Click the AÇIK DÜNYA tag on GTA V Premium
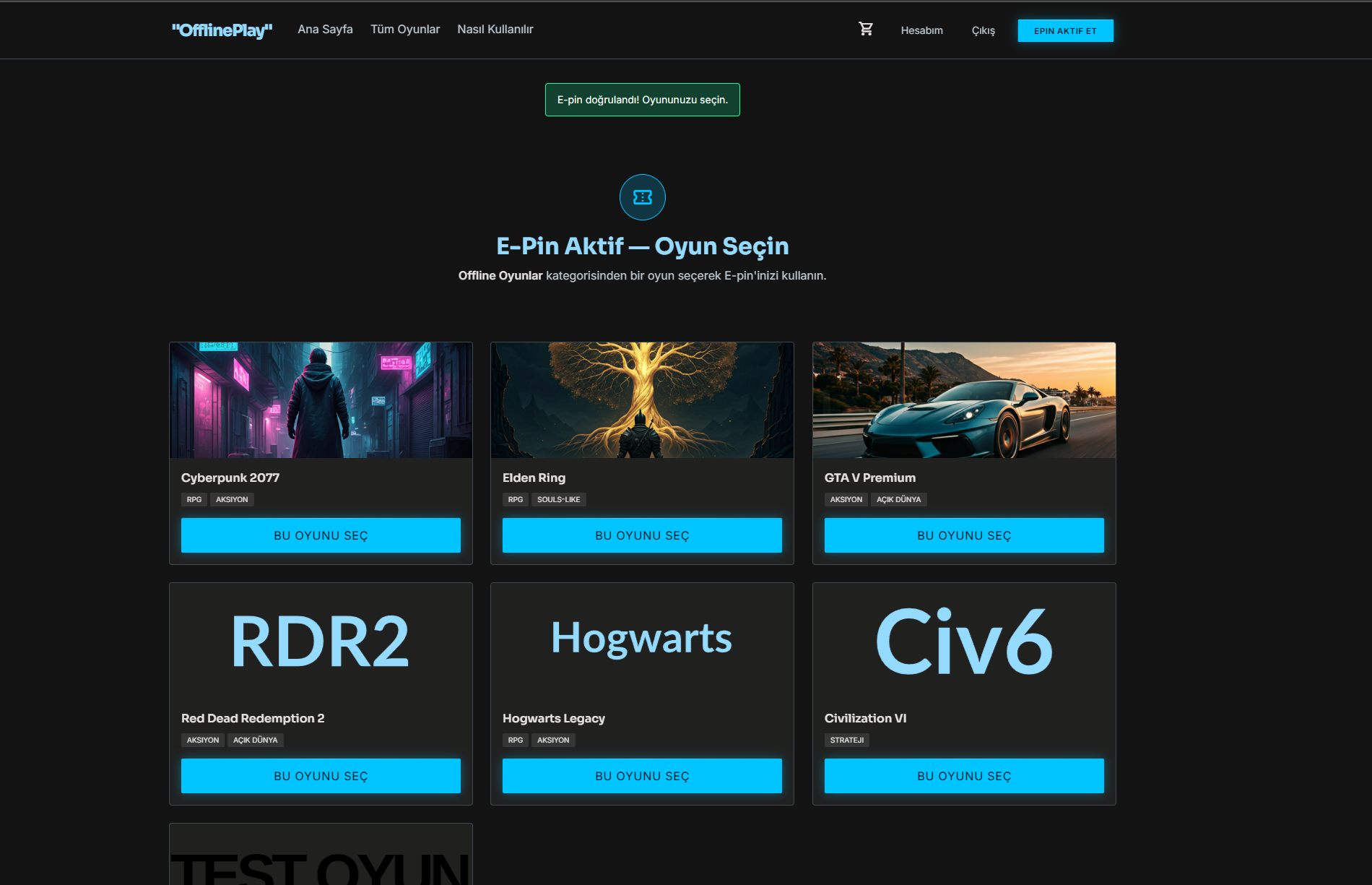 (899, 499)
